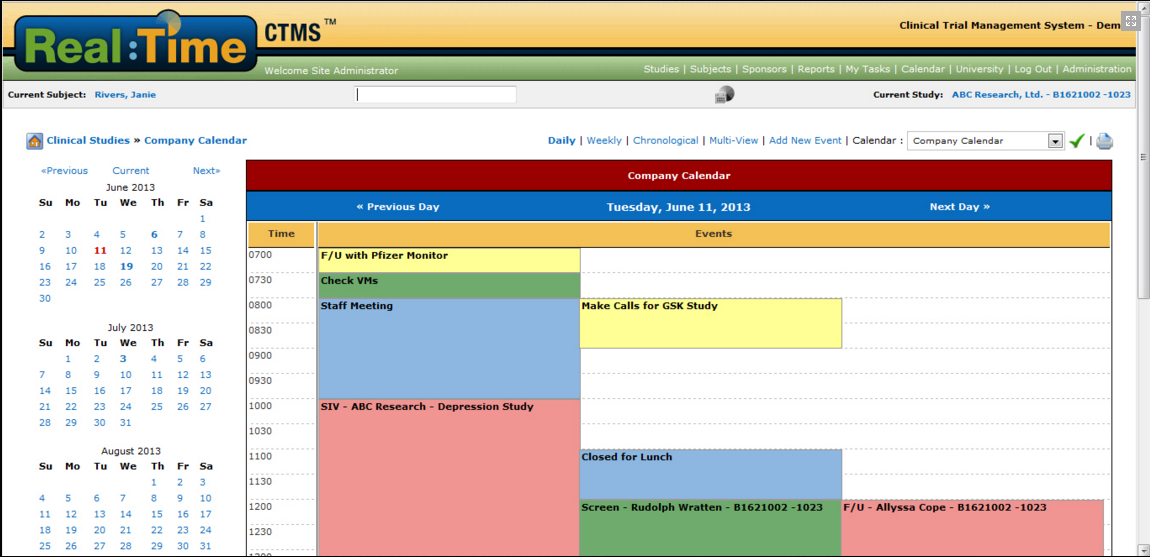Switch to Daily calendar view
1150x557 pixels.
(x=561, y=141)
